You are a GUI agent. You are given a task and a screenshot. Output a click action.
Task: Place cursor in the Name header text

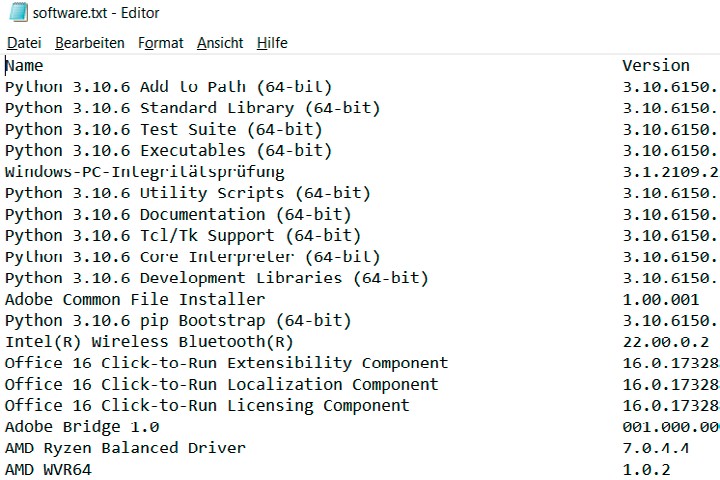click(25, 66)
